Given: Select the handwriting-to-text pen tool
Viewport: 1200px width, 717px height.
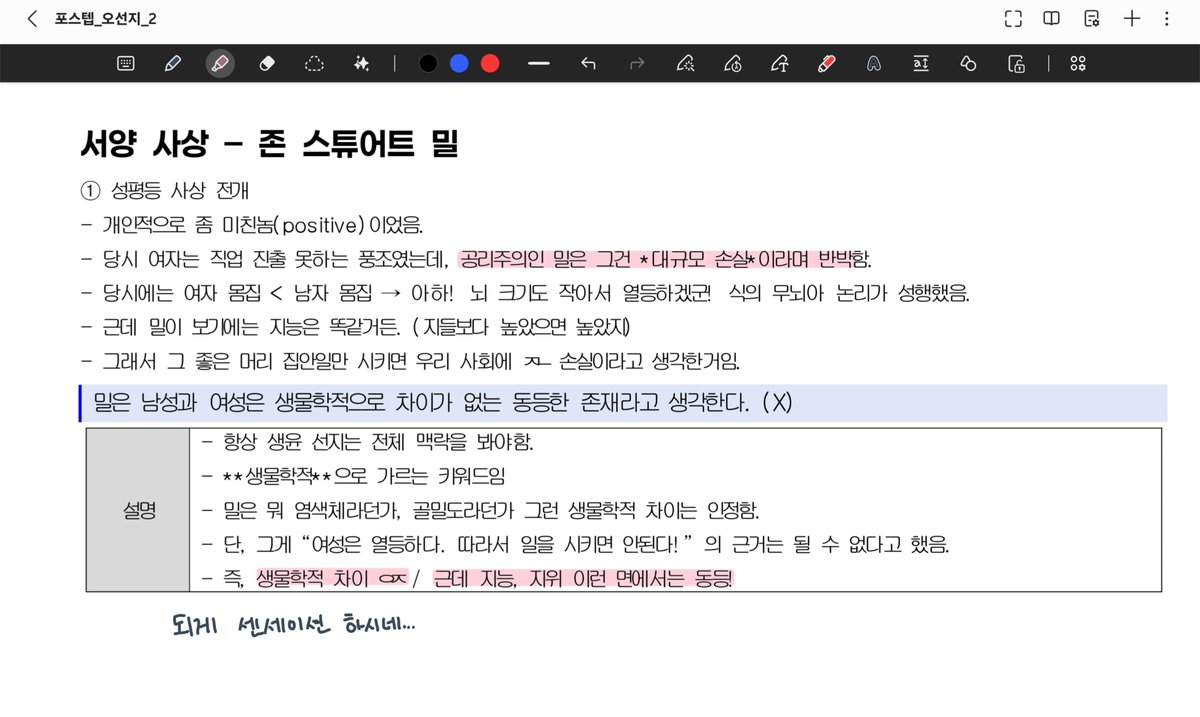Looking at the screenshot, I should (x=779, y=64).
